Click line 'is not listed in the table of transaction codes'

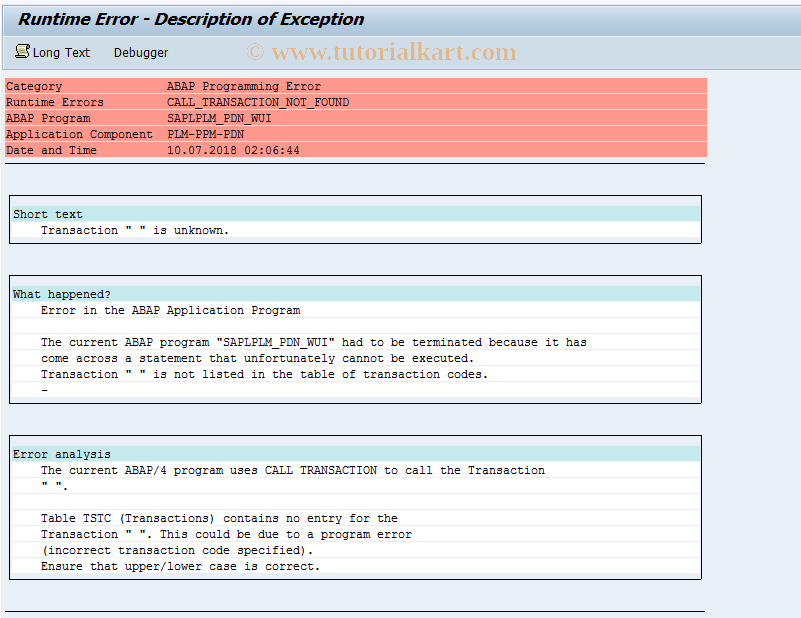point(265,374)
